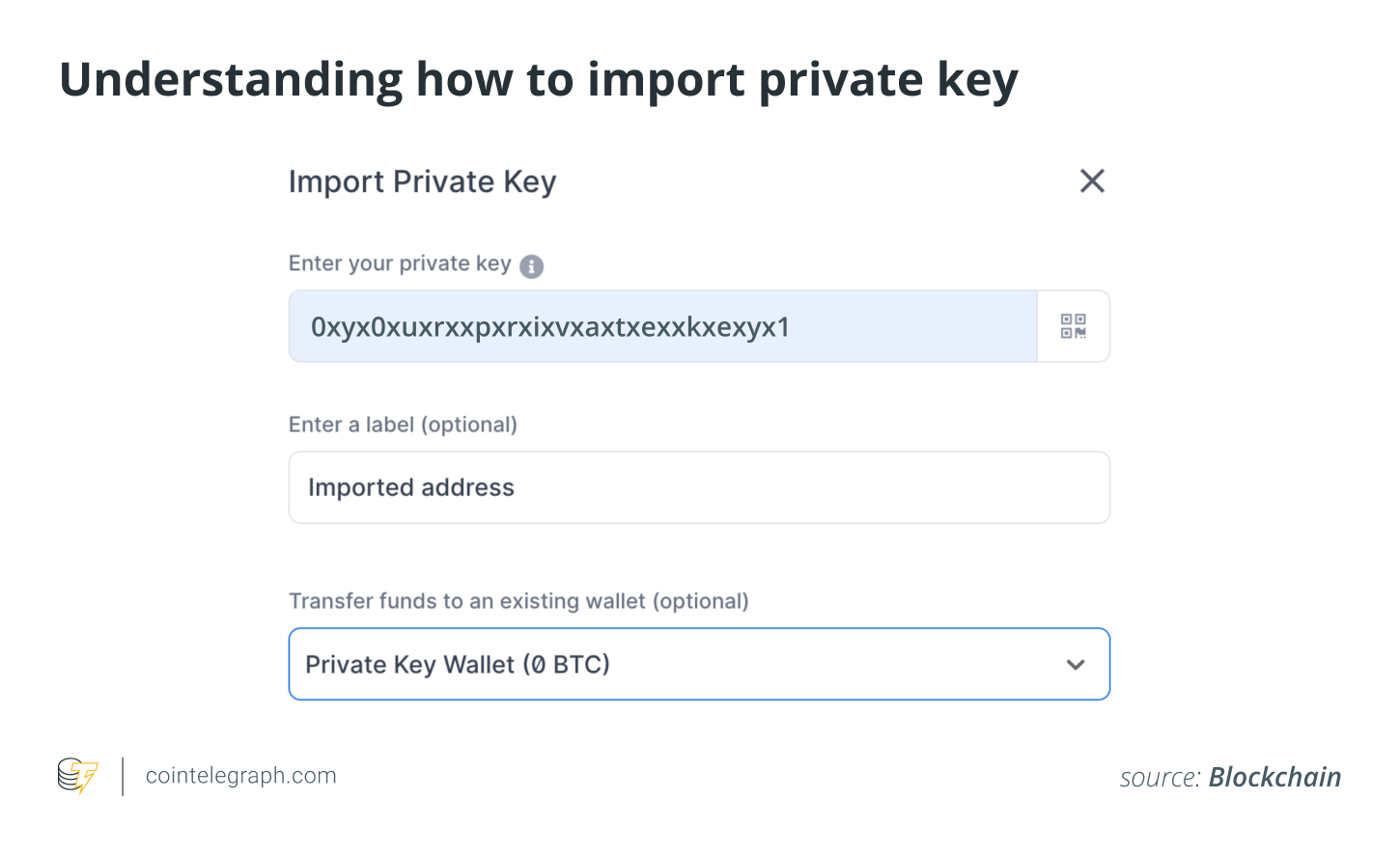
Task: Open the cointelegraph.com link
Action: [x=240, y=776]
